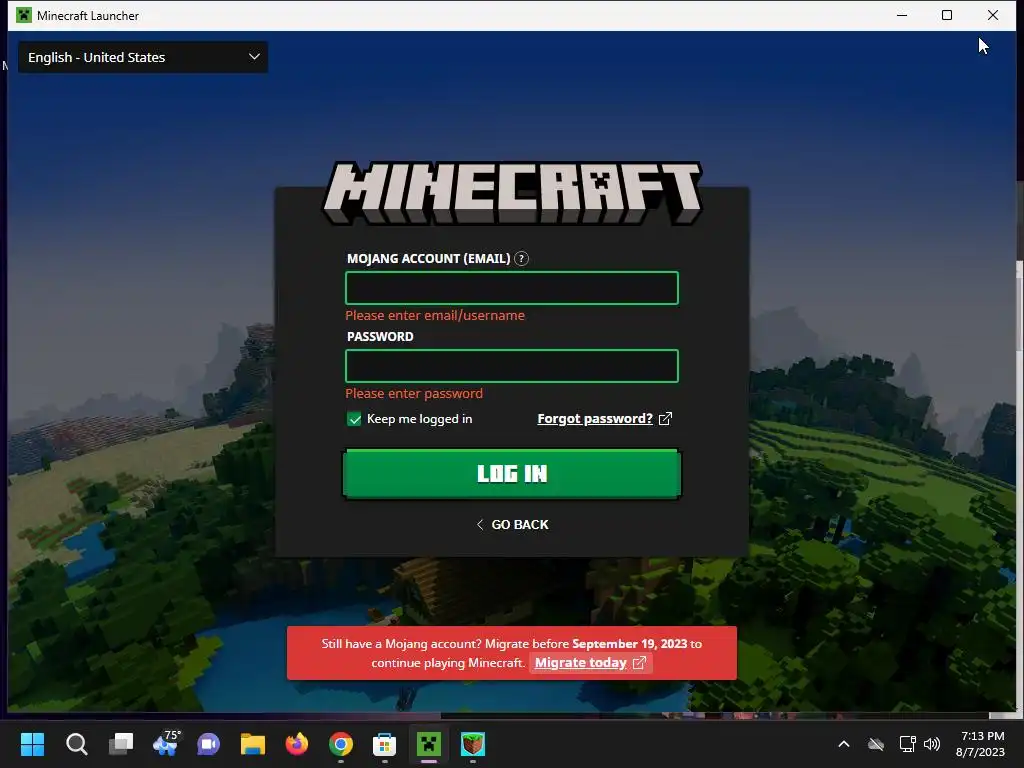The height and width of the screenshot is (768, 1024).
Task: Focus the Mojang account email input field
Action: point(511,288)
